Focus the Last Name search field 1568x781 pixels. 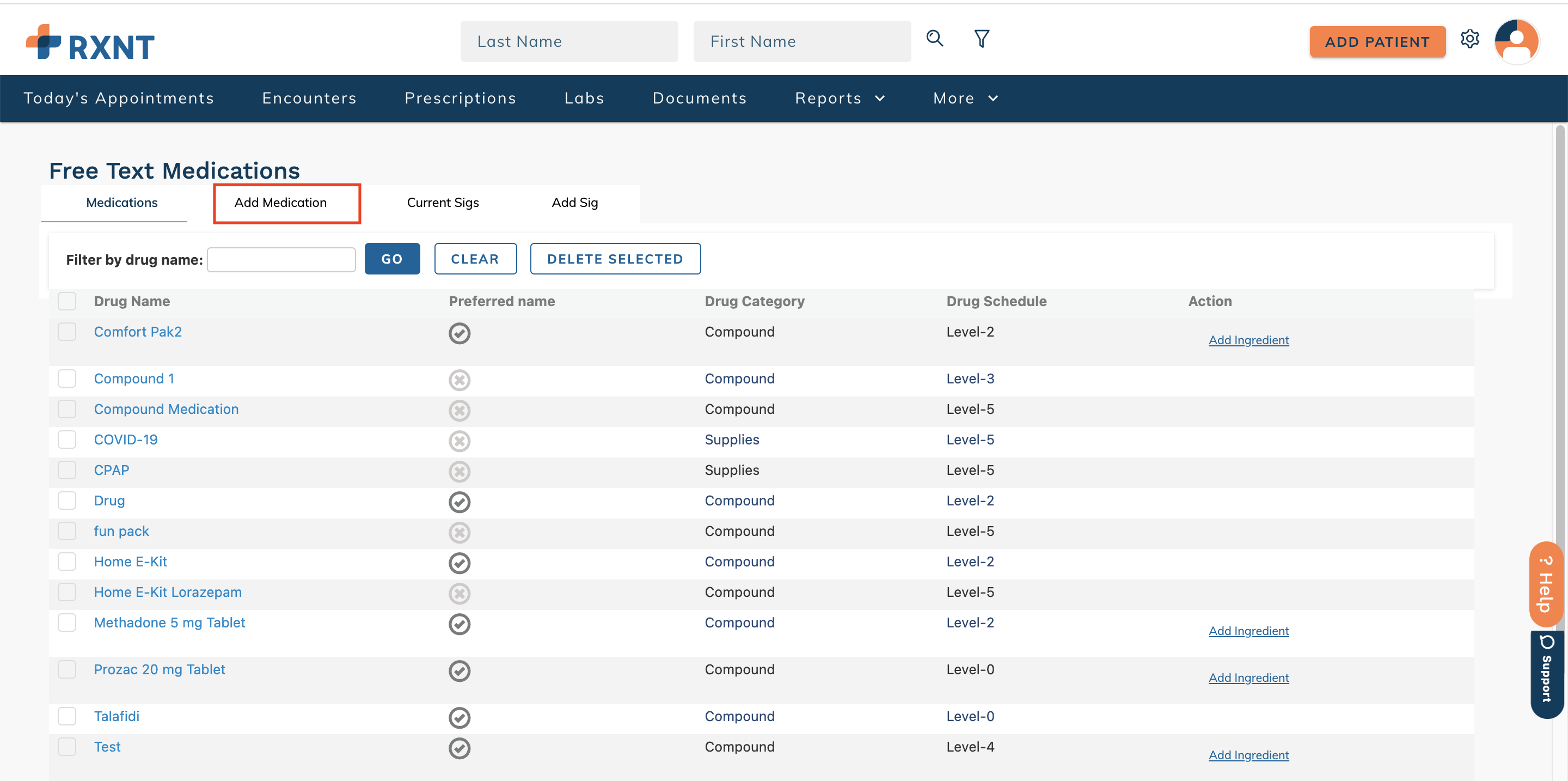[569, 41]
